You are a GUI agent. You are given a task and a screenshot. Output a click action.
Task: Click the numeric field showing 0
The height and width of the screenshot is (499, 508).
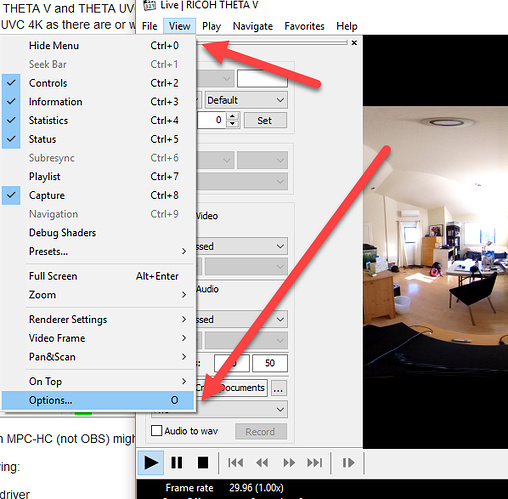coord(211,120)
